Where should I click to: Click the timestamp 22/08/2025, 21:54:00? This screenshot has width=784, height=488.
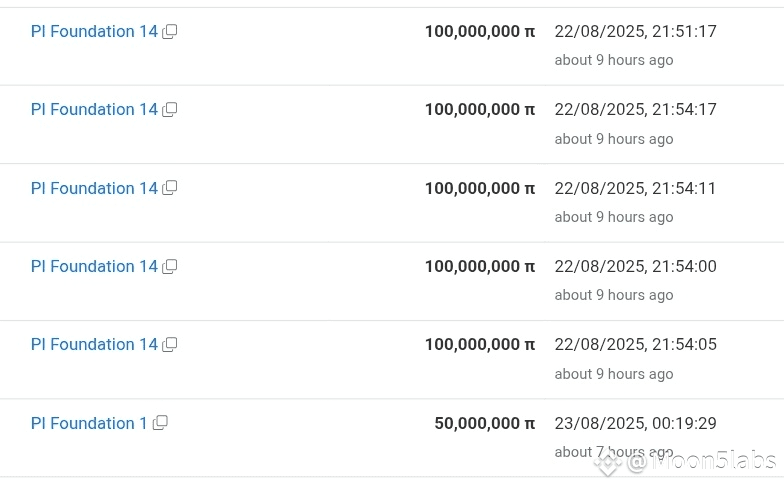click(x=636, y=266)
